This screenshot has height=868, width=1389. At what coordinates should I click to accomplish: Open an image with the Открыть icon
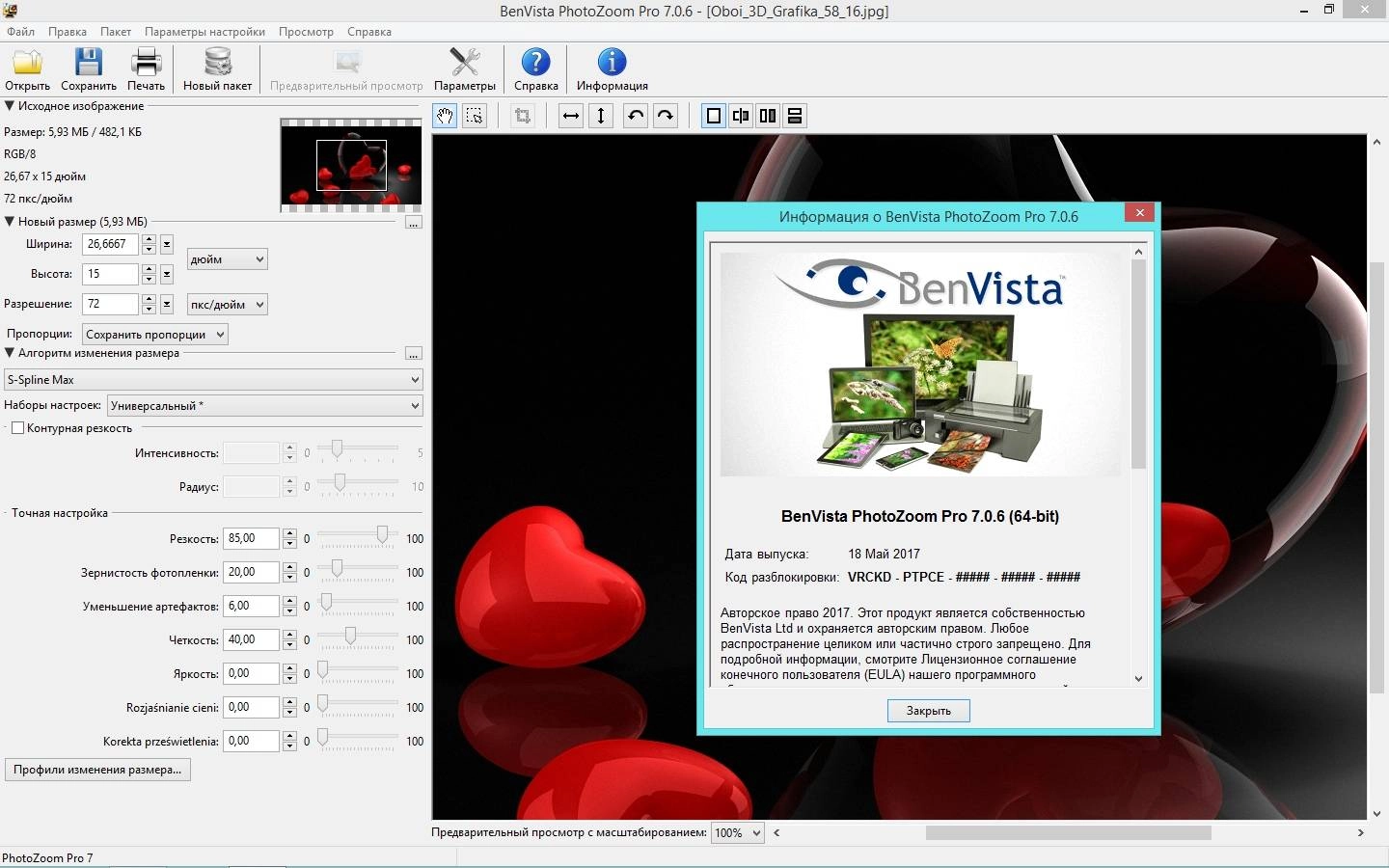tap(28, 69)
